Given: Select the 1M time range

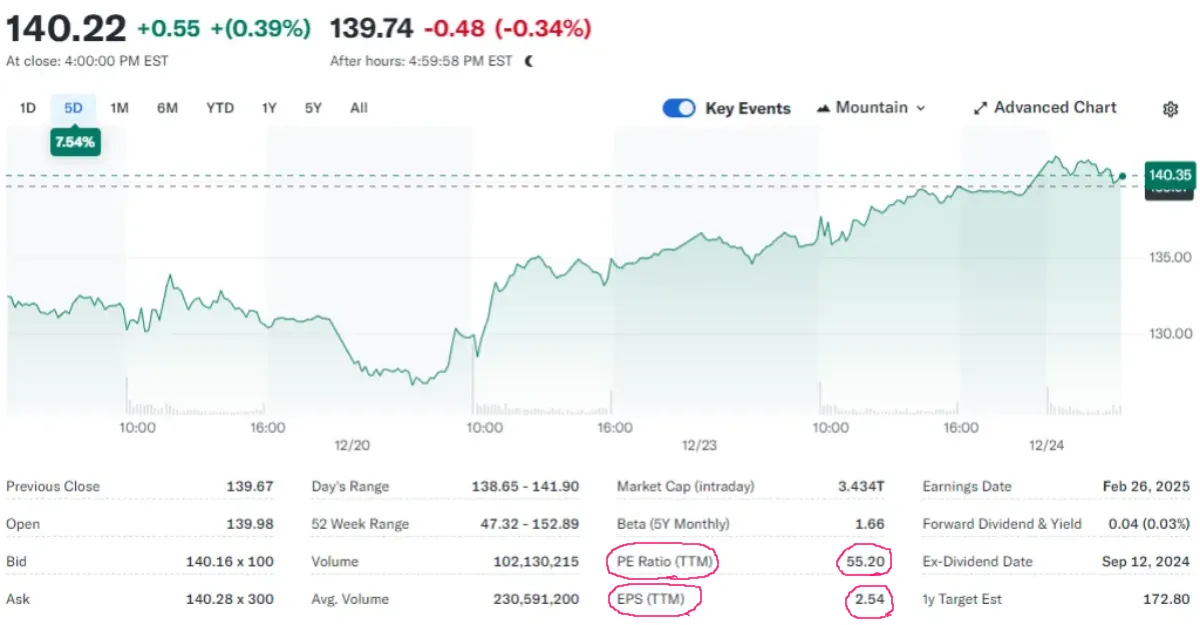Looking at the screenshot, I should click(x=119, y=108).
